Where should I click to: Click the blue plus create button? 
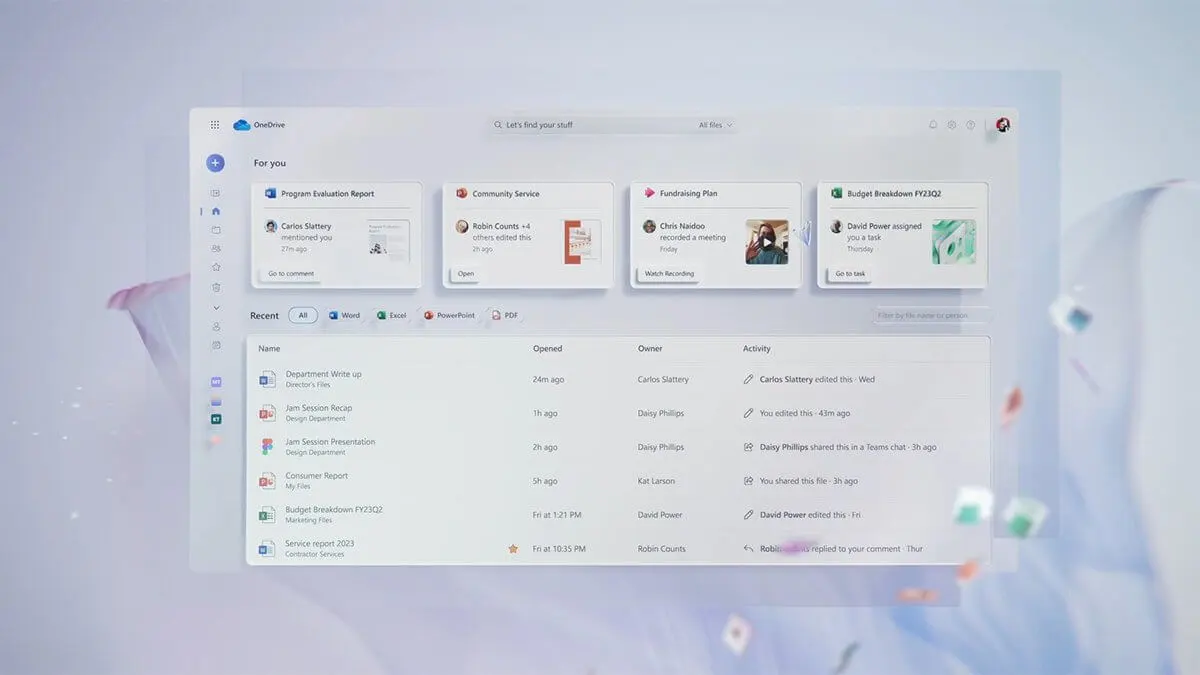pyautogui.click(x=214, y=161)
